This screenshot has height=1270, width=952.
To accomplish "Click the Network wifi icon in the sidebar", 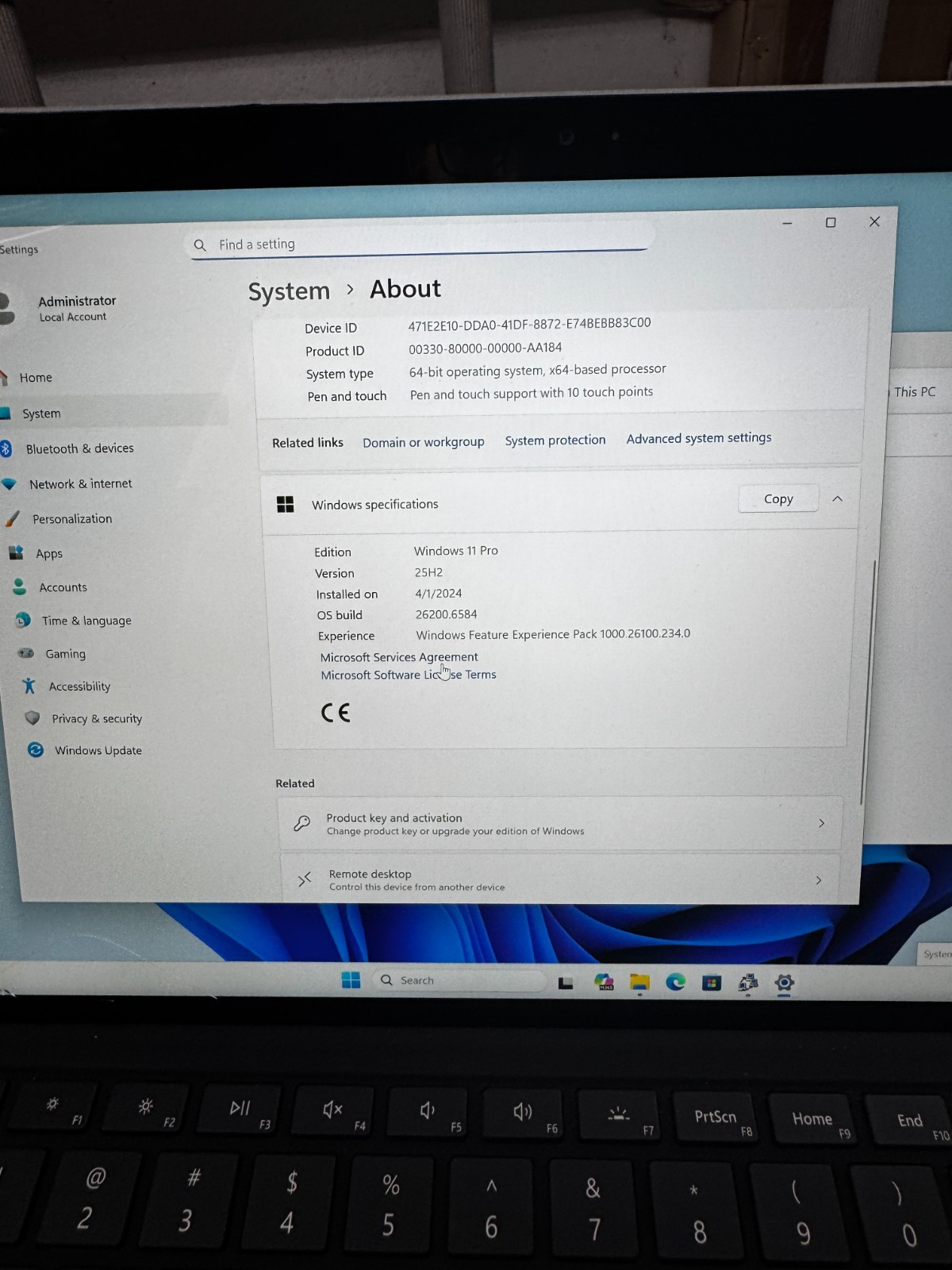I will click(9, 484).
